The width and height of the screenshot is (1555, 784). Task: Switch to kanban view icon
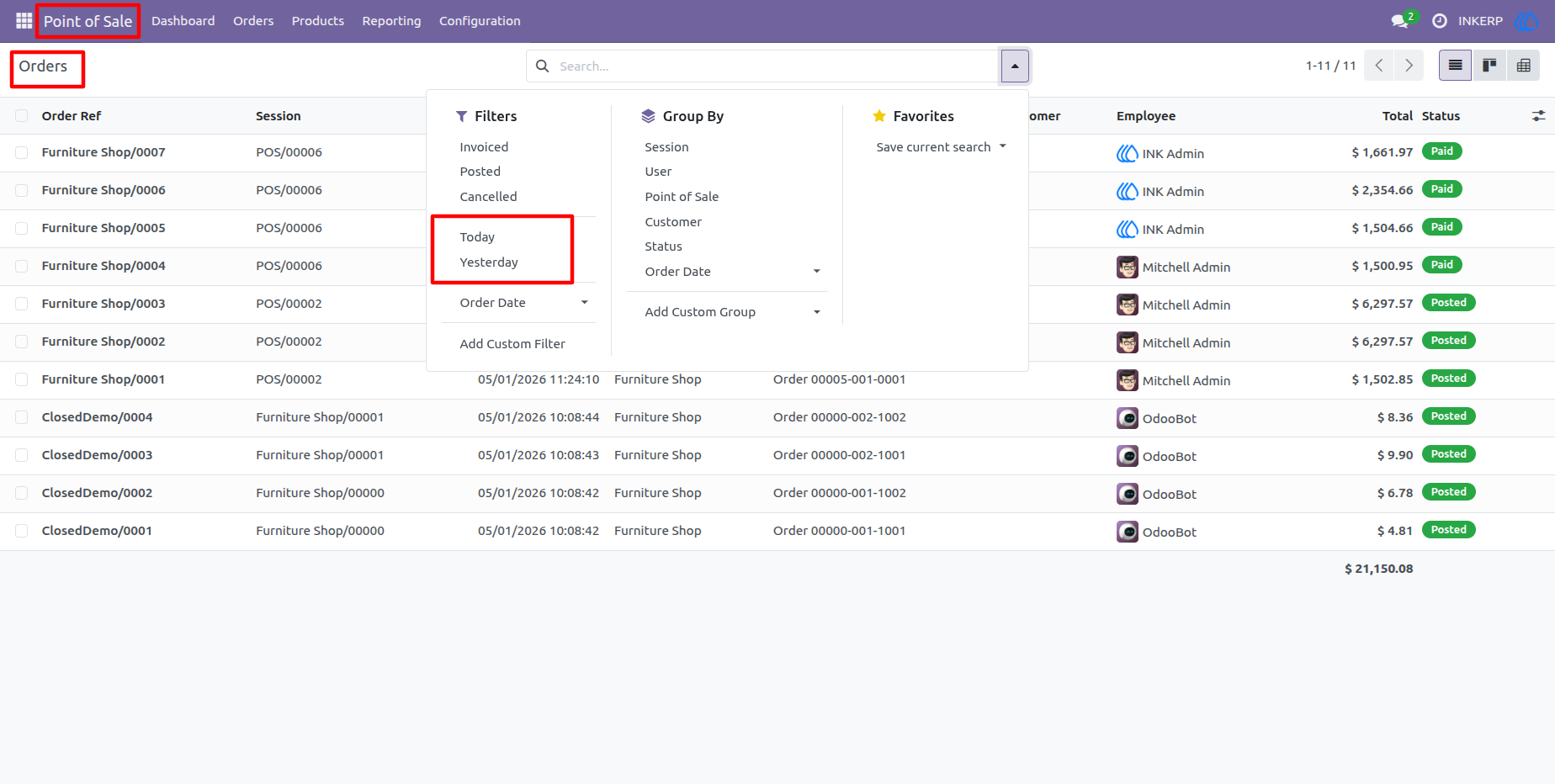tap(1489, 66)
